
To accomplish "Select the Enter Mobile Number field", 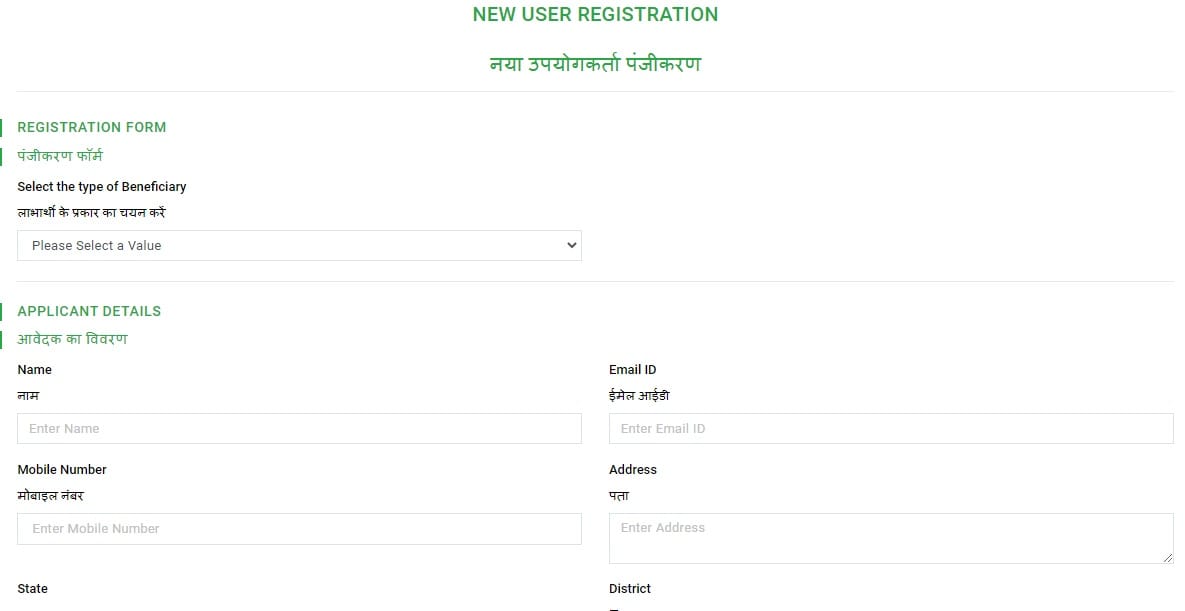I will 299,528.
